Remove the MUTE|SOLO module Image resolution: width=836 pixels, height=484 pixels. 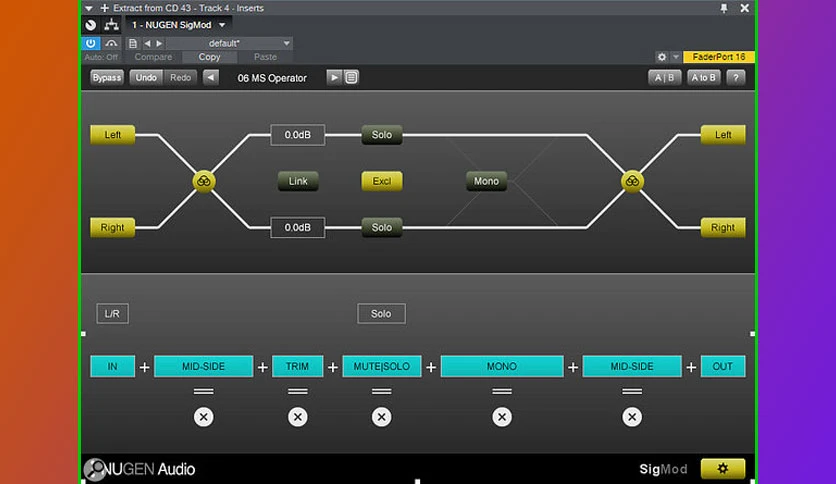[381, 417]
